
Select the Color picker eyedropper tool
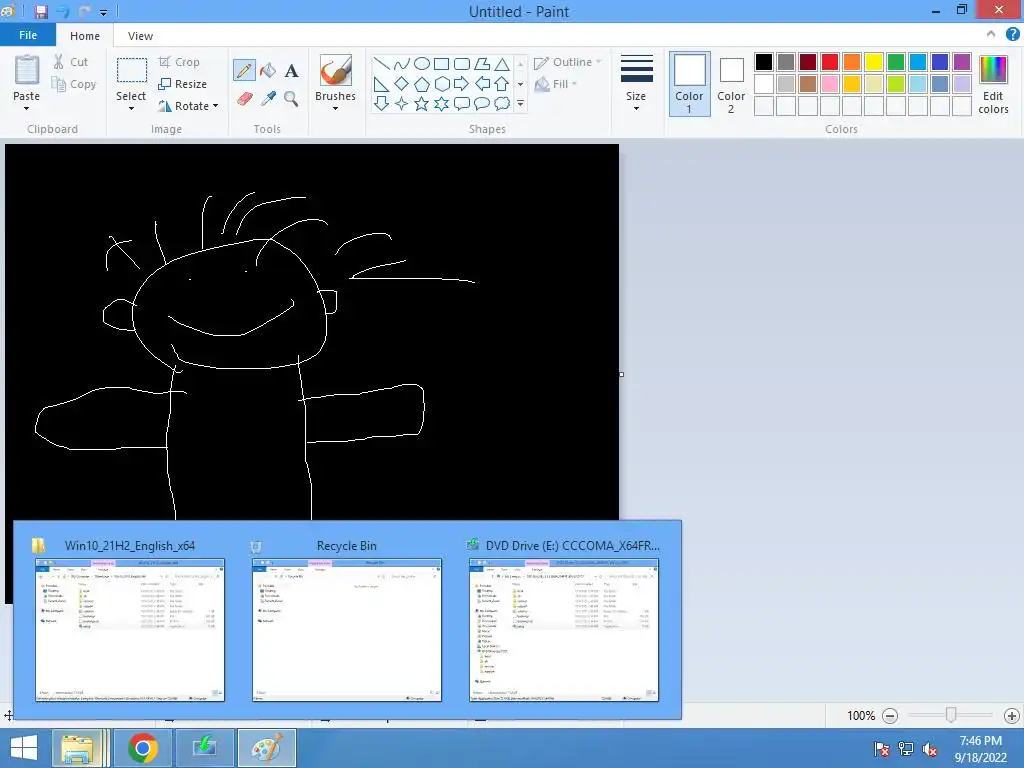pos(268,99)
